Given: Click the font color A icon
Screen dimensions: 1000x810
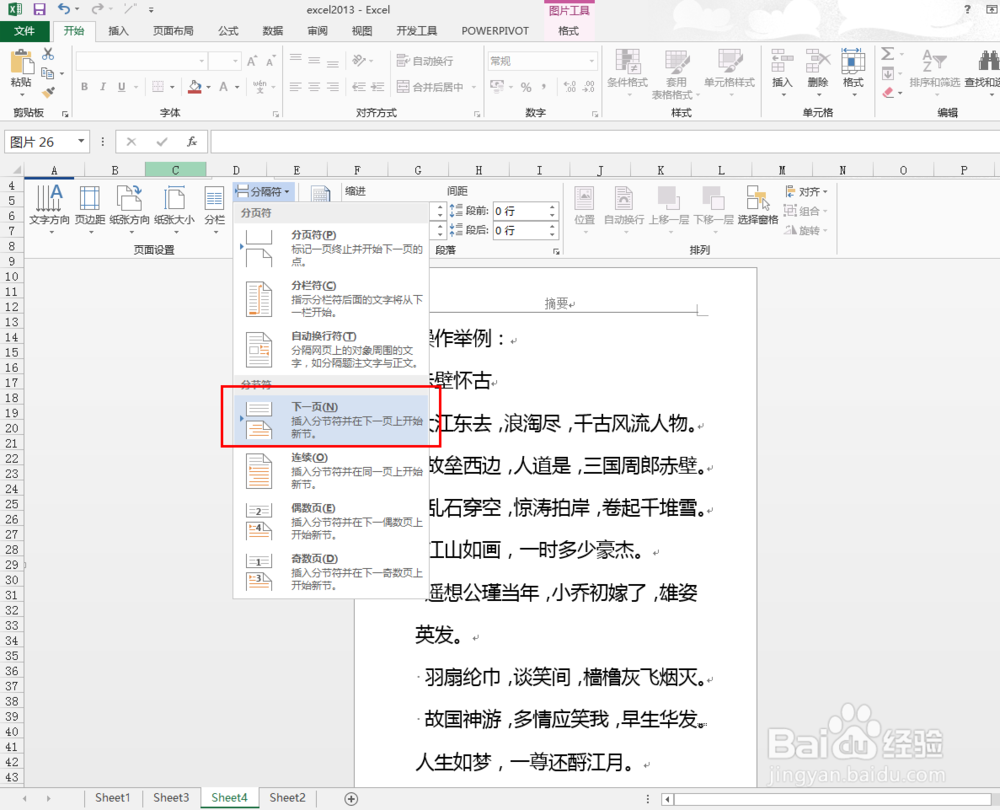Looking at the screenshot, I should (x=223, y=87).
